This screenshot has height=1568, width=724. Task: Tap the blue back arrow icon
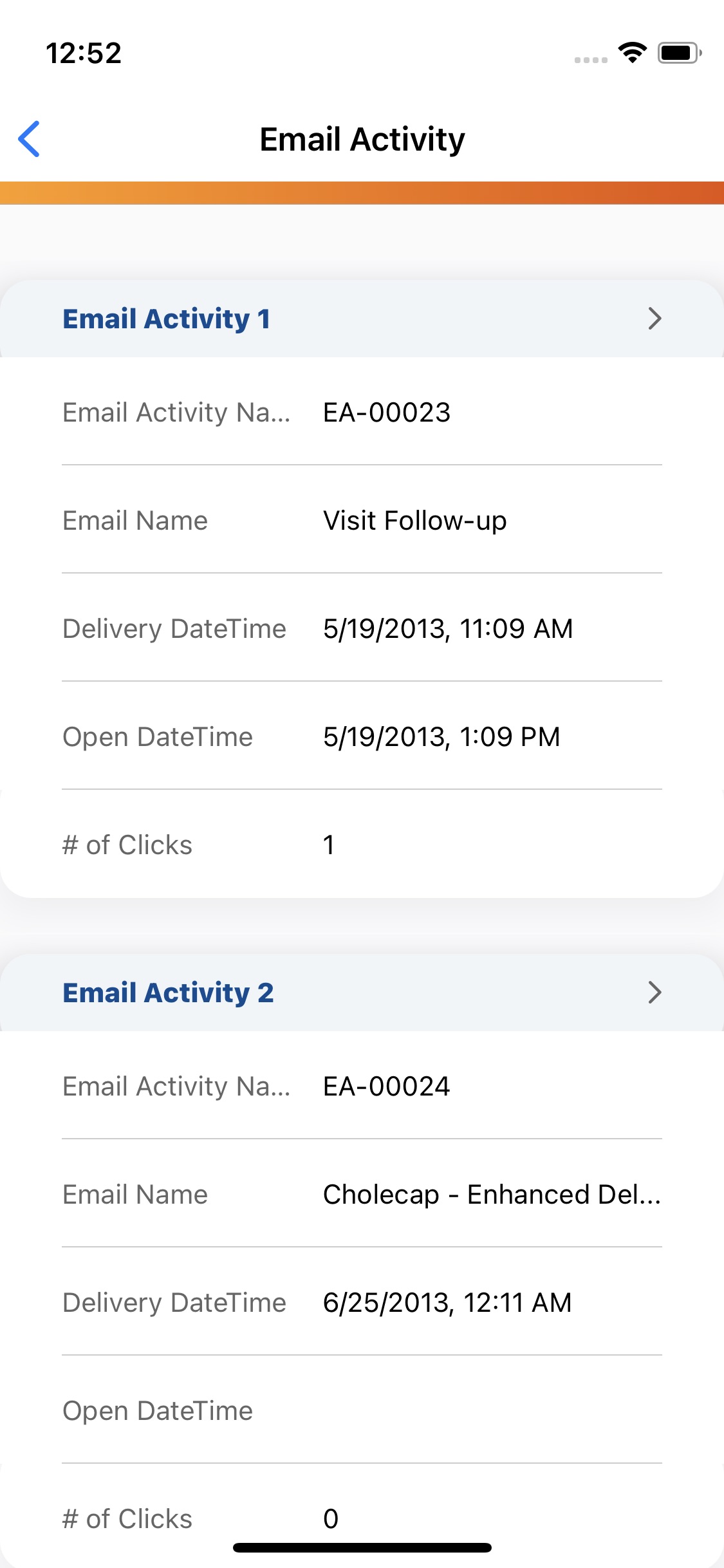30,138
